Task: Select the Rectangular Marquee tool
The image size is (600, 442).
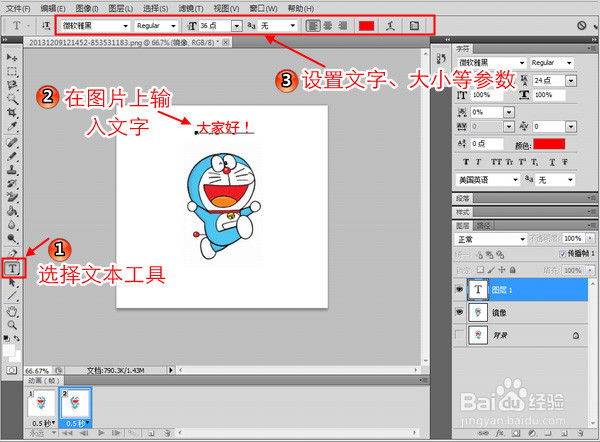Action: tap(12, 72)
